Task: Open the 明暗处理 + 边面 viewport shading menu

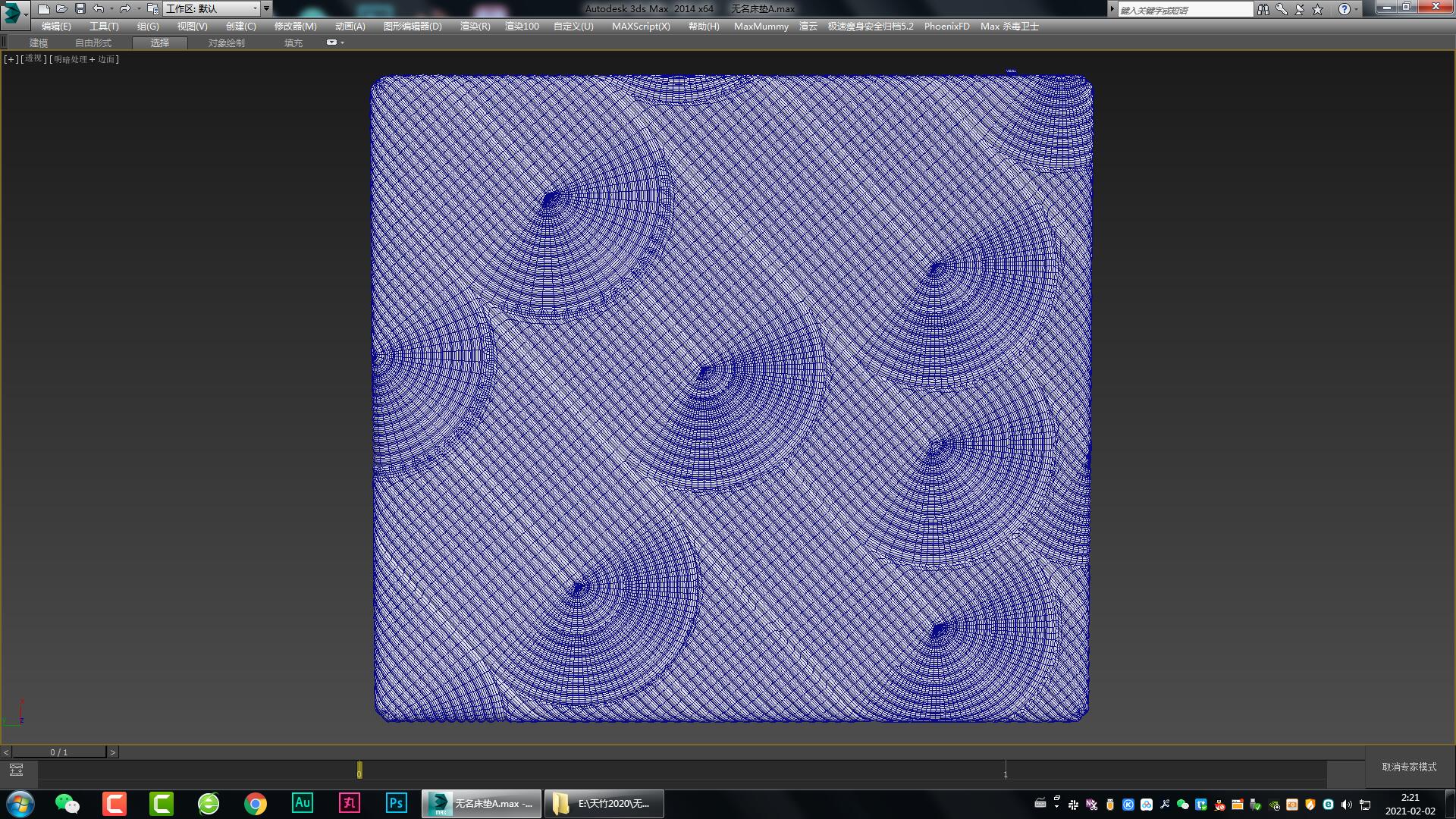Action: [x=84, y=59]
